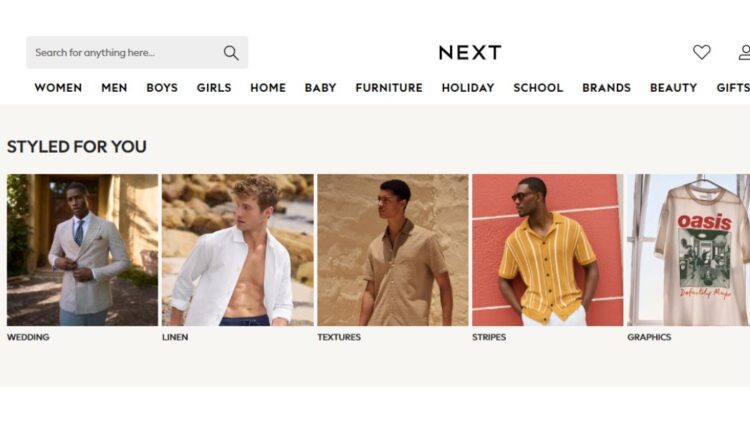Go to the FURNITURE section
Screen dimensions: 750x430
(389, 88)
